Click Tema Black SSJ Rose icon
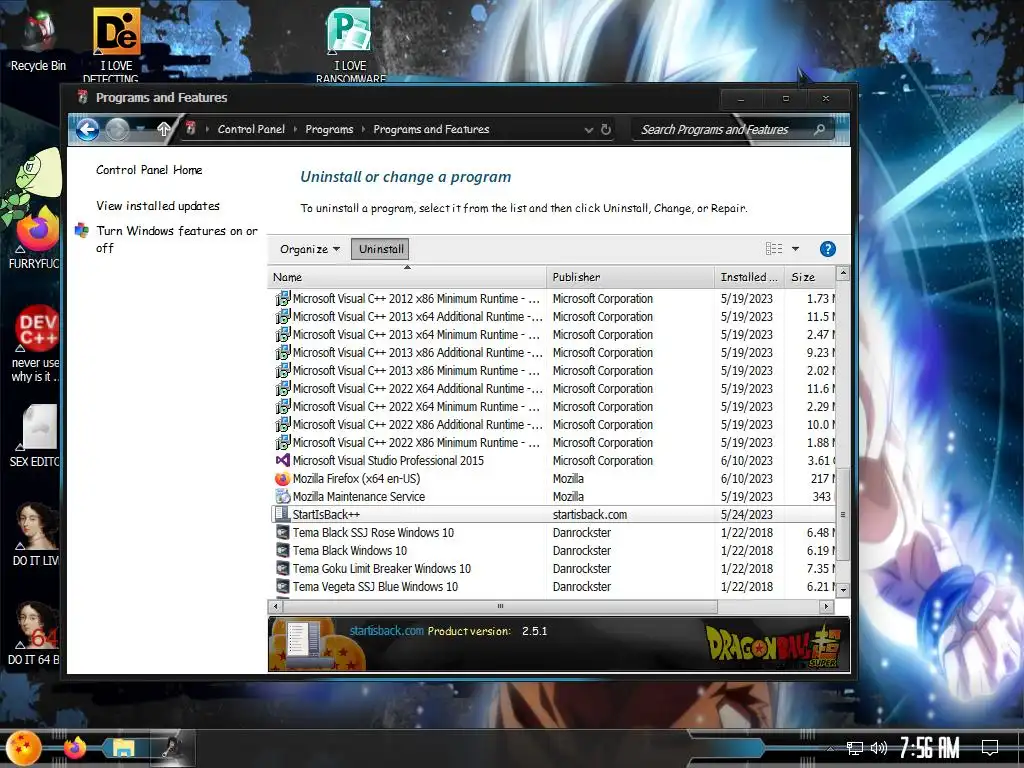The height and width of the screenshot is (768, 1024). (x=282, y=532)
